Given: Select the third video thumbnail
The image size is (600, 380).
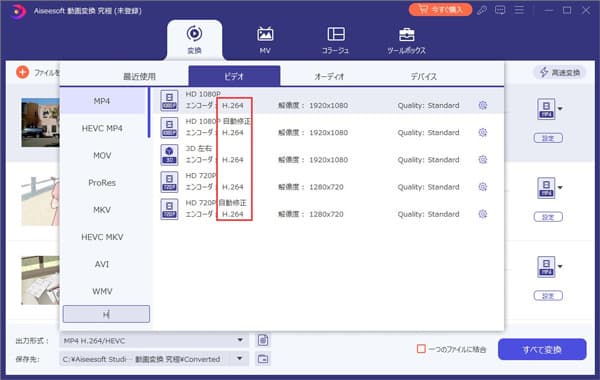Looking at the screenshot, I should point(40,280).
